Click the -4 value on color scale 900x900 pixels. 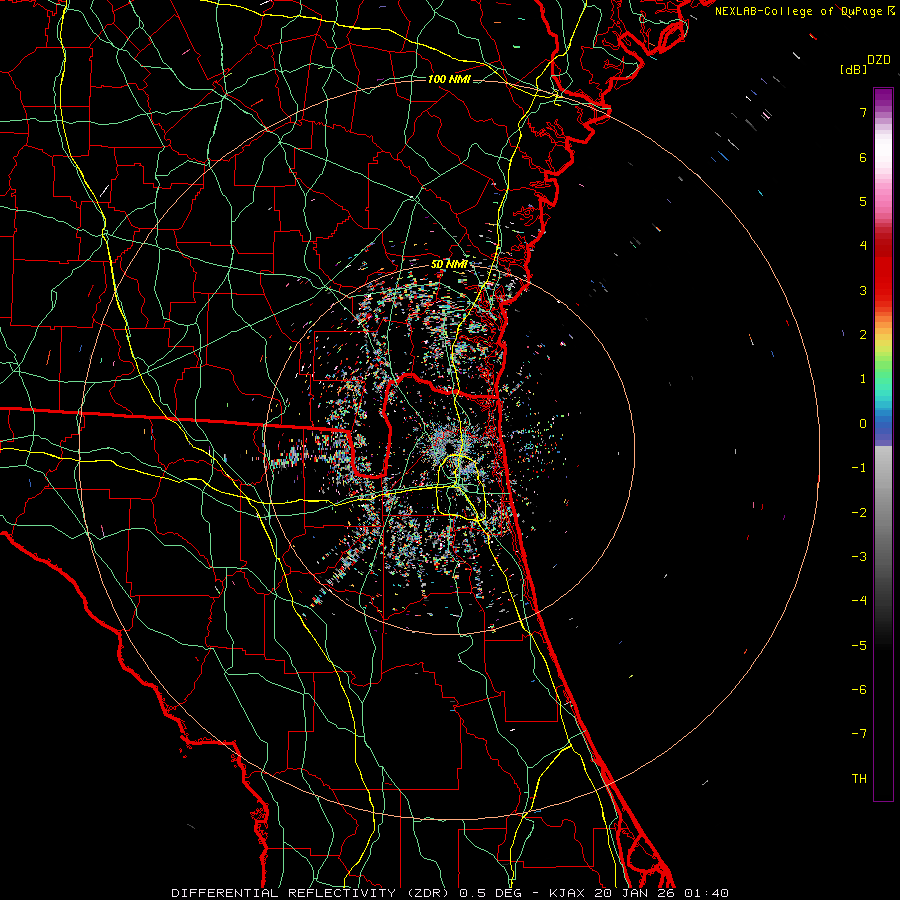[x=859, y=601]
